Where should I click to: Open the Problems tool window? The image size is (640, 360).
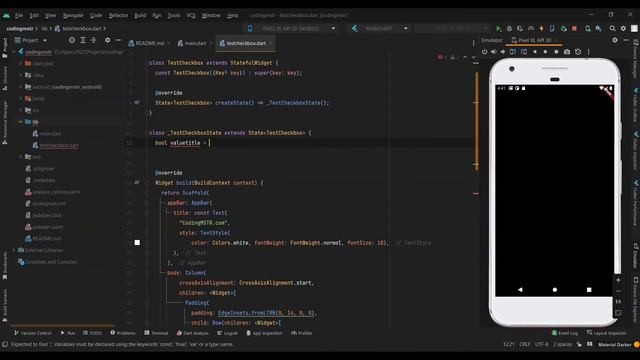(x=122, y=333)
